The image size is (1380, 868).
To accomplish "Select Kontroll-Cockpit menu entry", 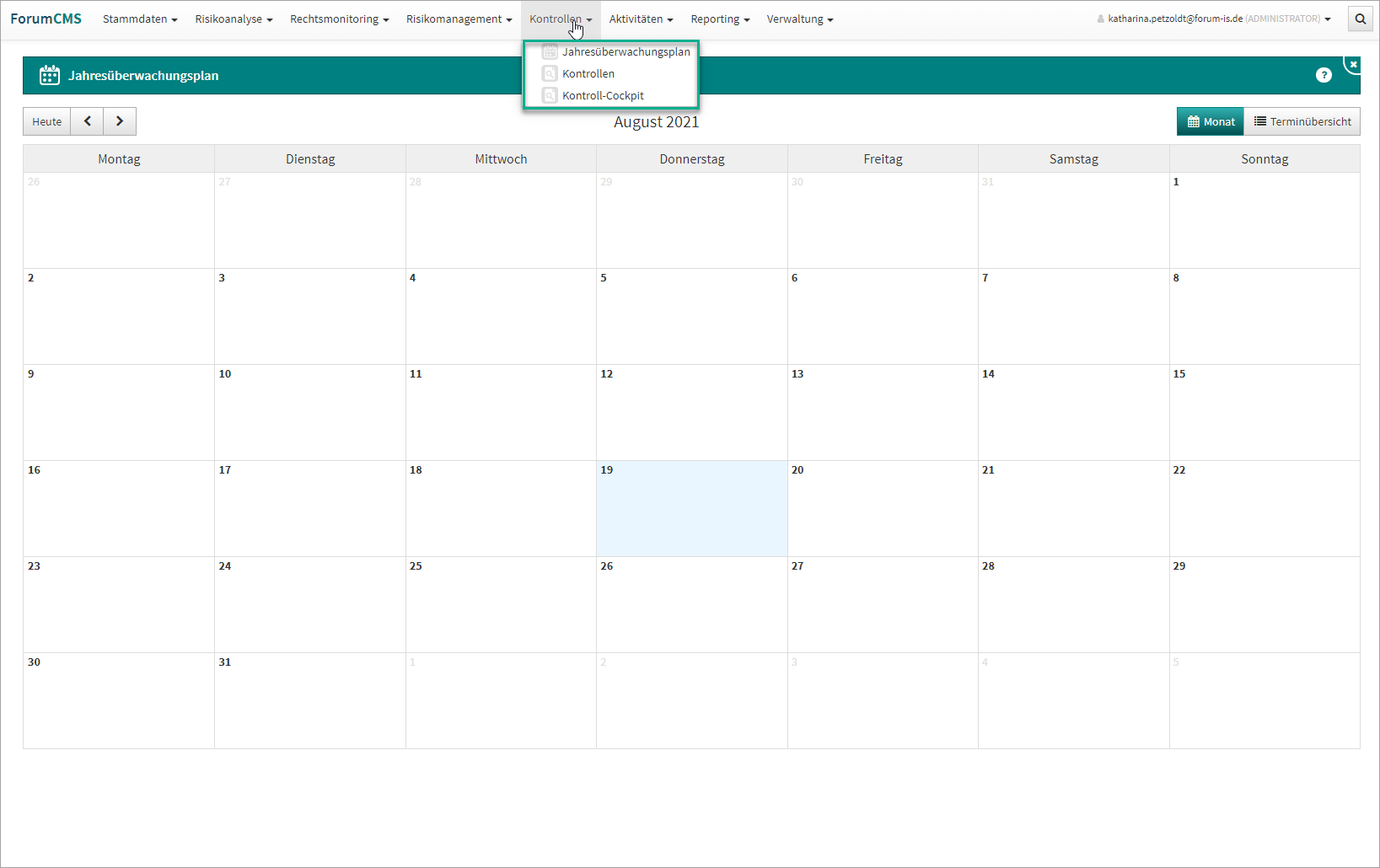I will 603,95.
